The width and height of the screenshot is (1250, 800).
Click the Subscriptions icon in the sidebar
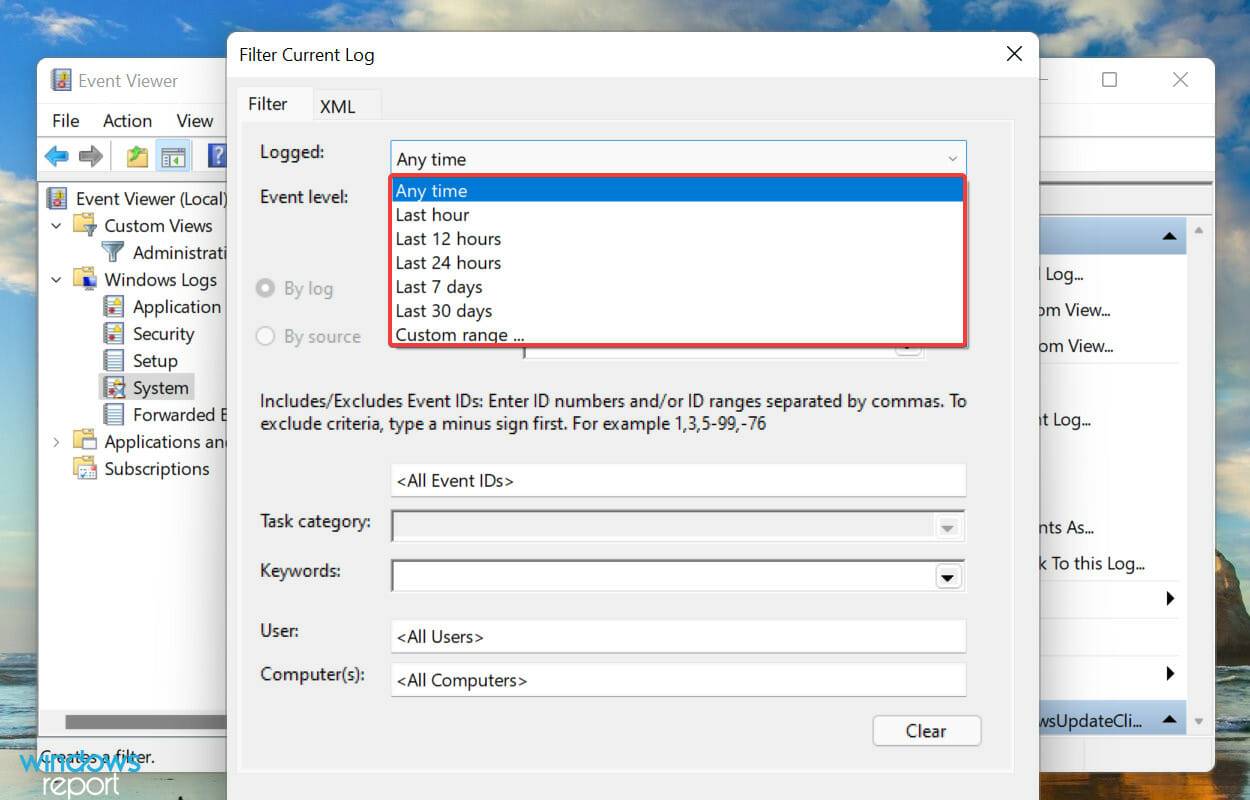85,468
